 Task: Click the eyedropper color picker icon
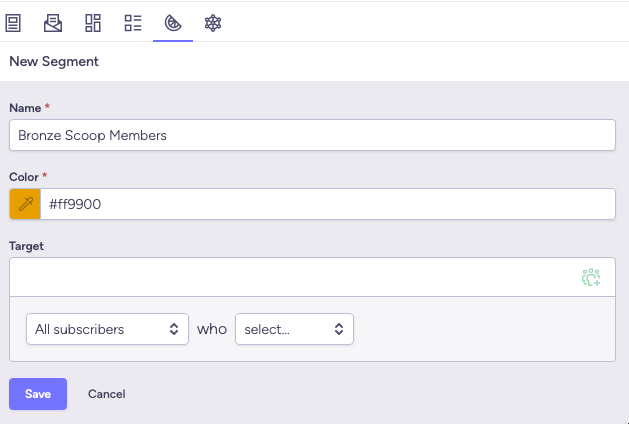coord(24,204)
